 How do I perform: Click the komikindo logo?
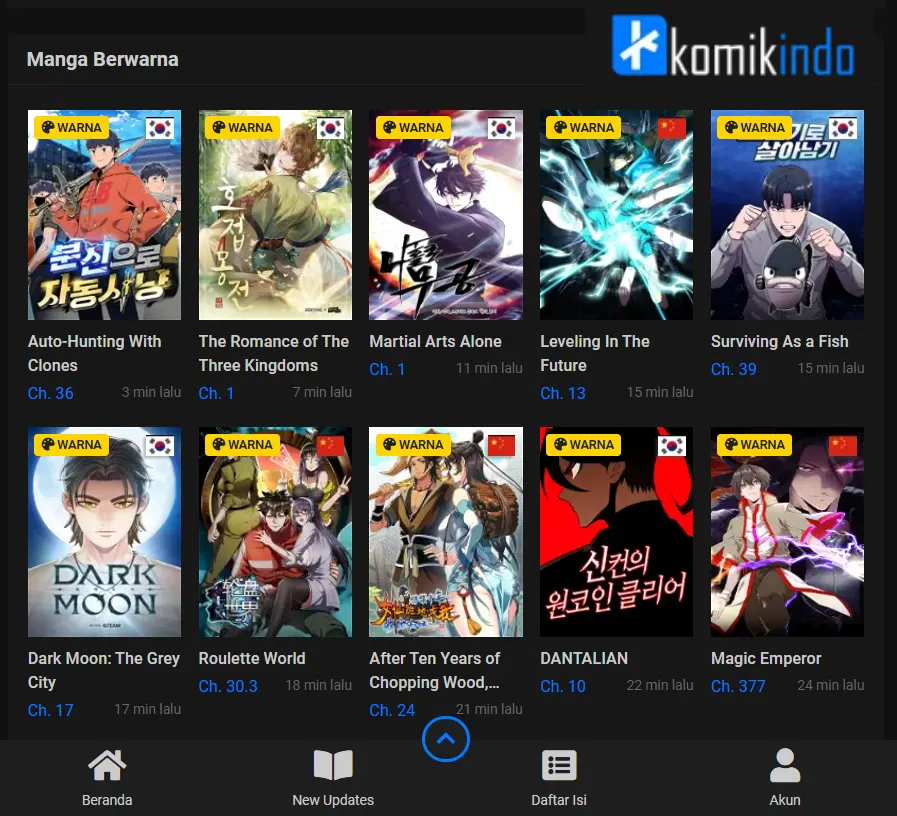point(733,46)
